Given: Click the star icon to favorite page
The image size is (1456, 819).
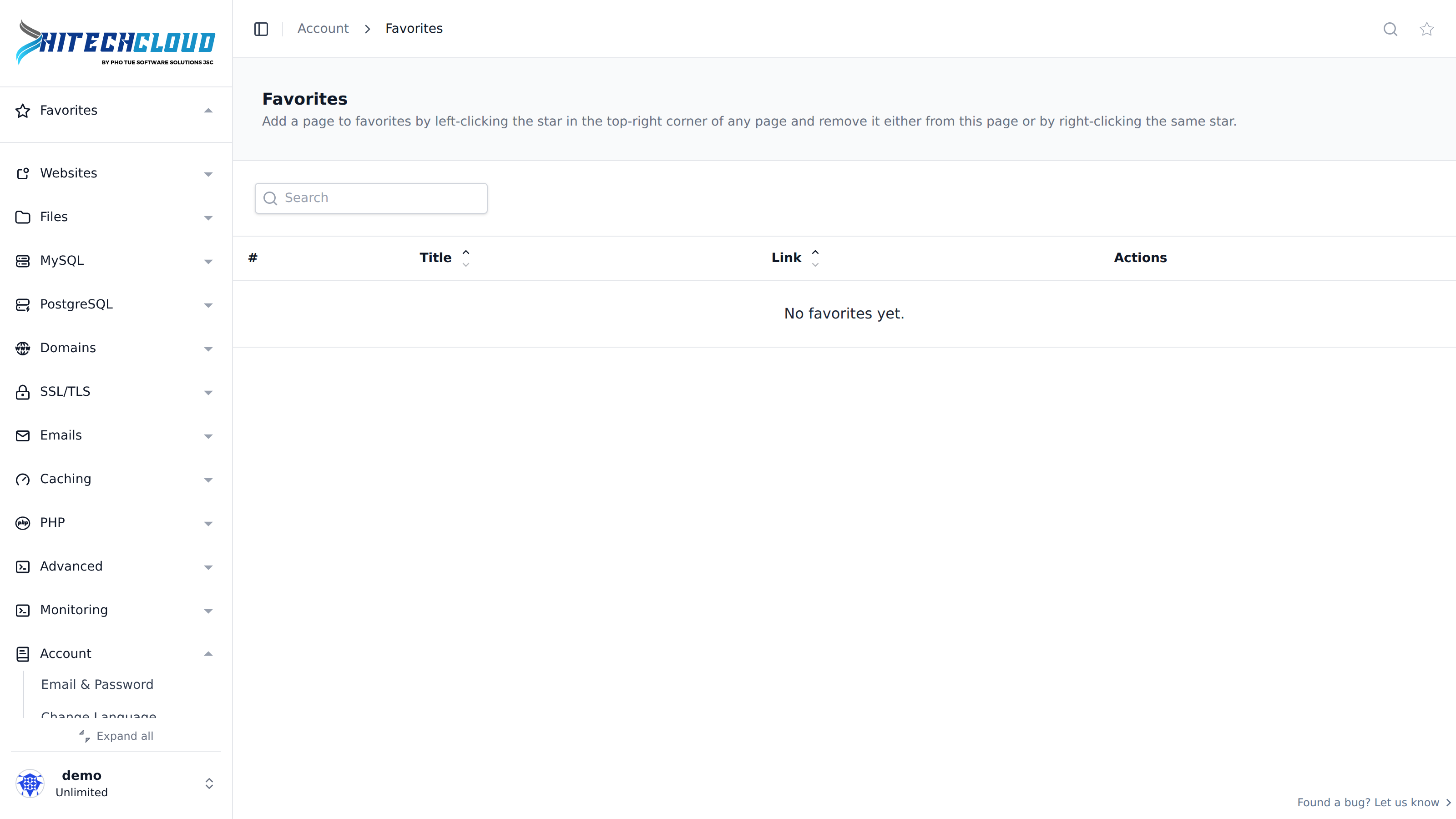Looking at the screenshot, I should [1426, 29].
